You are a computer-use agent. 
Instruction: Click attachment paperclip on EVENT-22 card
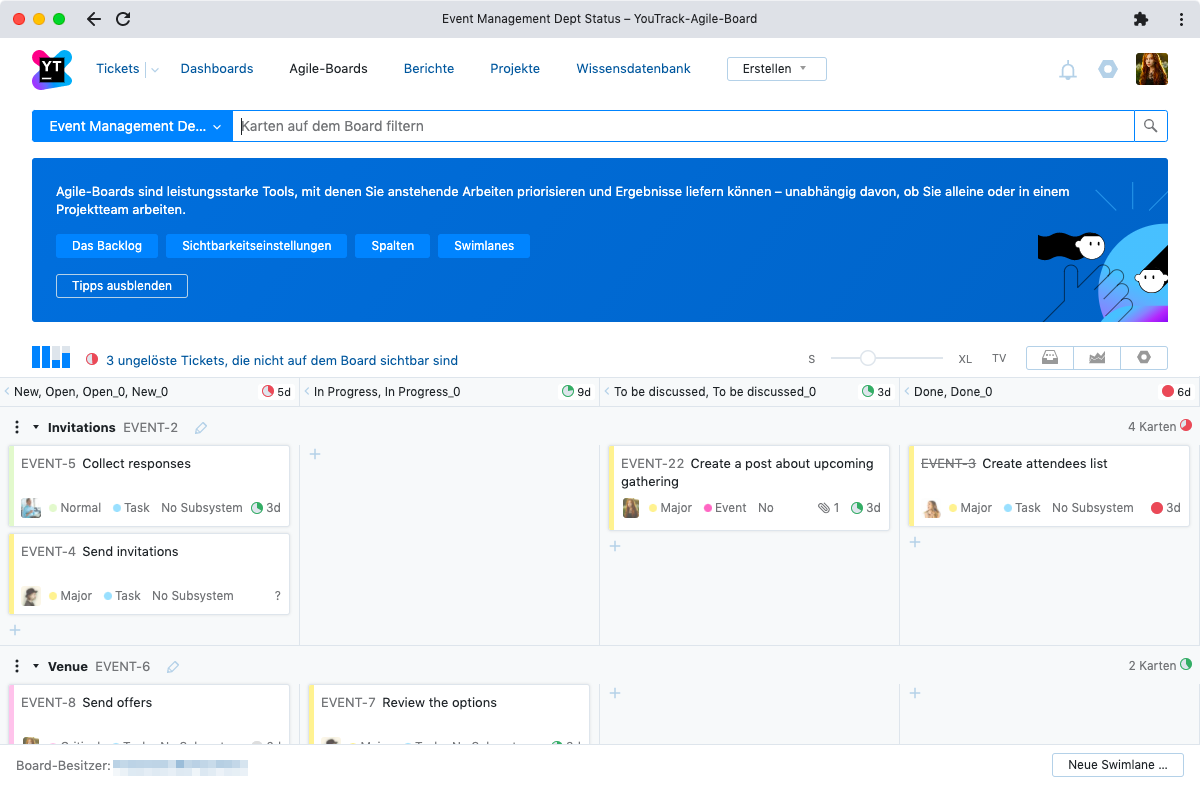coord(823,508)
